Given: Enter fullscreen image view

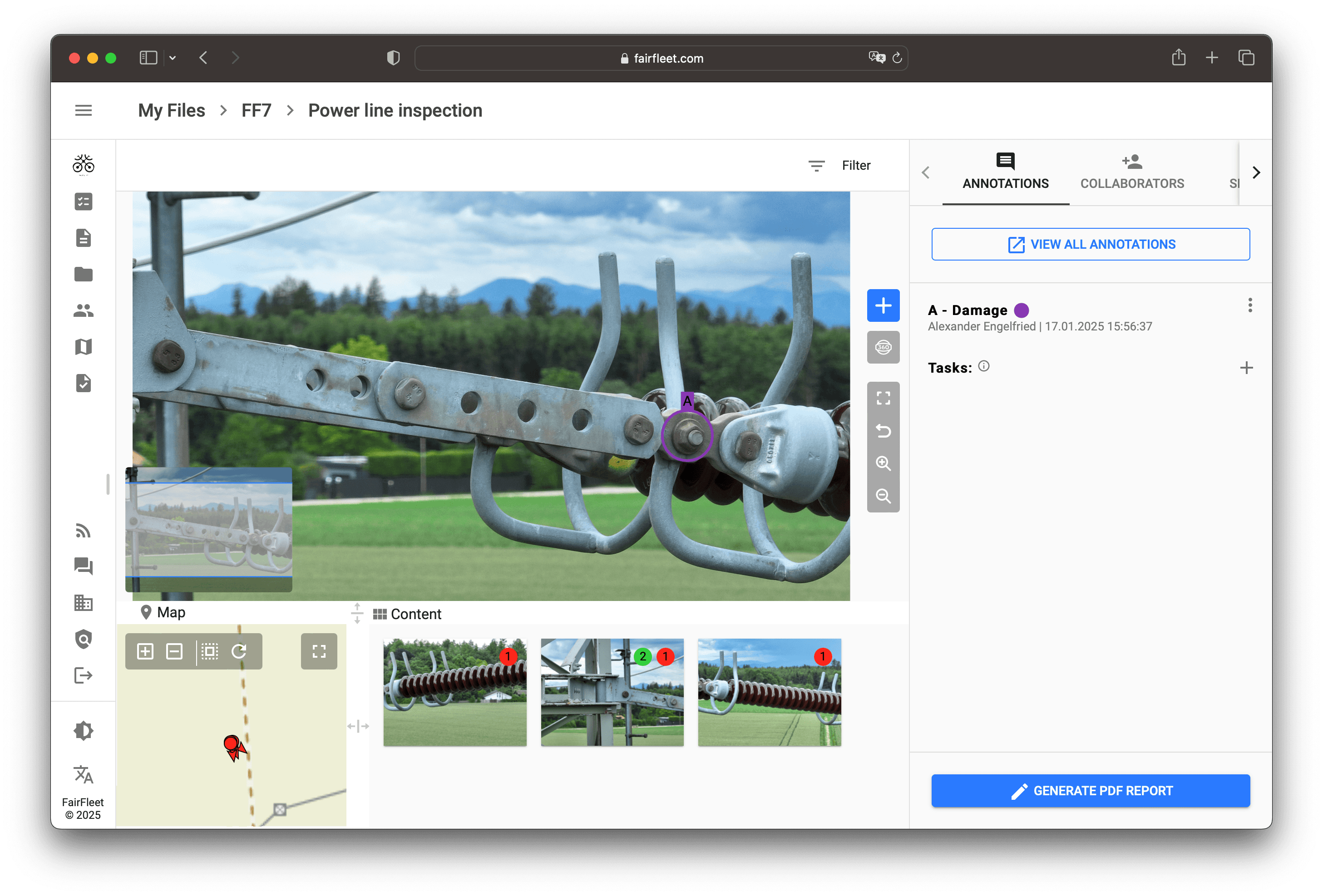Looking at the screenshot, I should point(883,399).
